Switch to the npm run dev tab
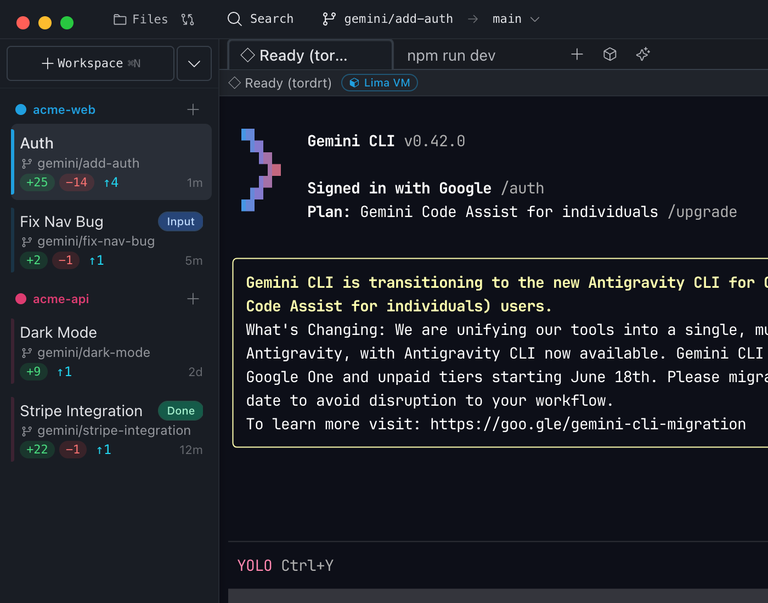 click(x=451, y=55)
